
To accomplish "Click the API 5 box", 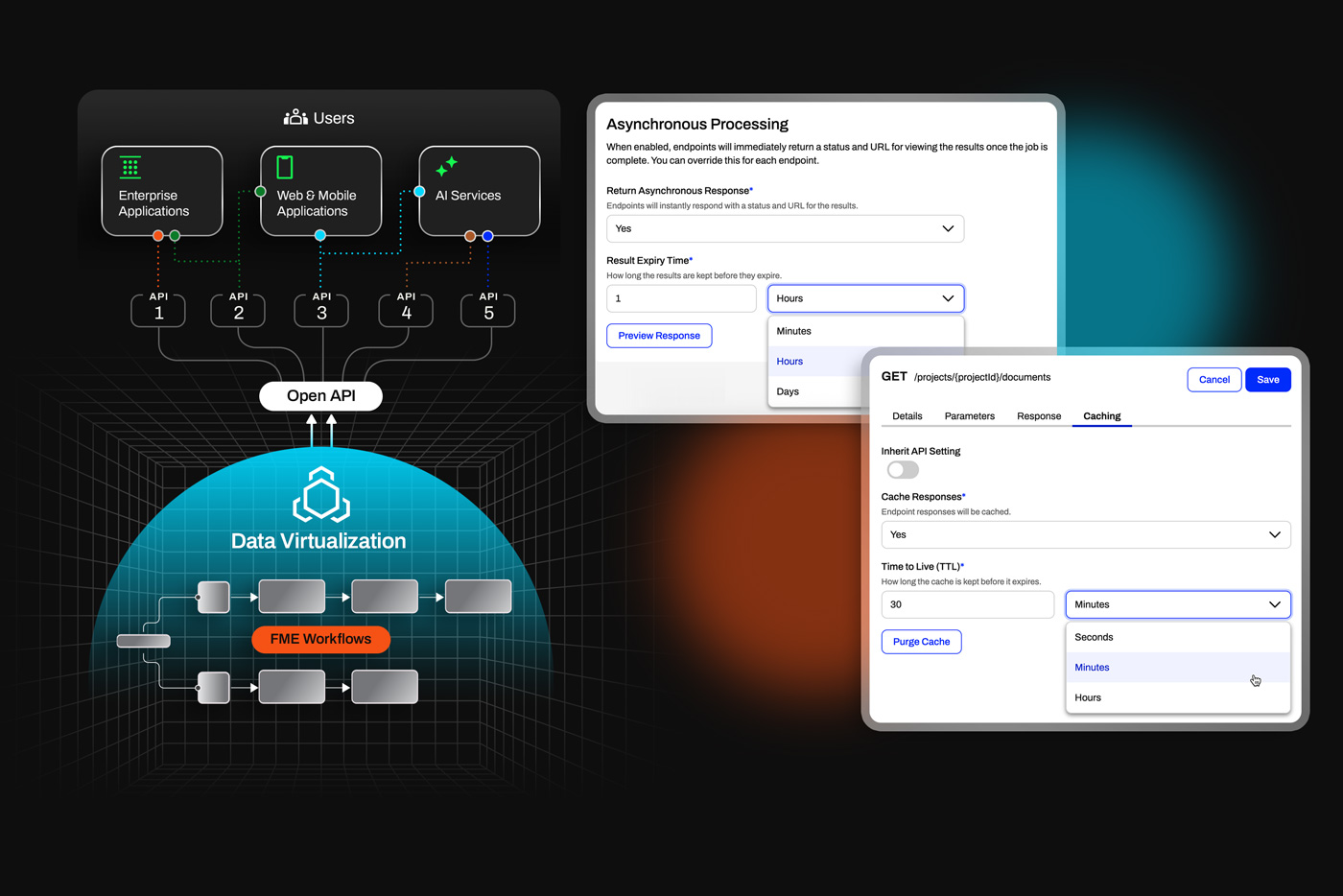I will (488, 310).
